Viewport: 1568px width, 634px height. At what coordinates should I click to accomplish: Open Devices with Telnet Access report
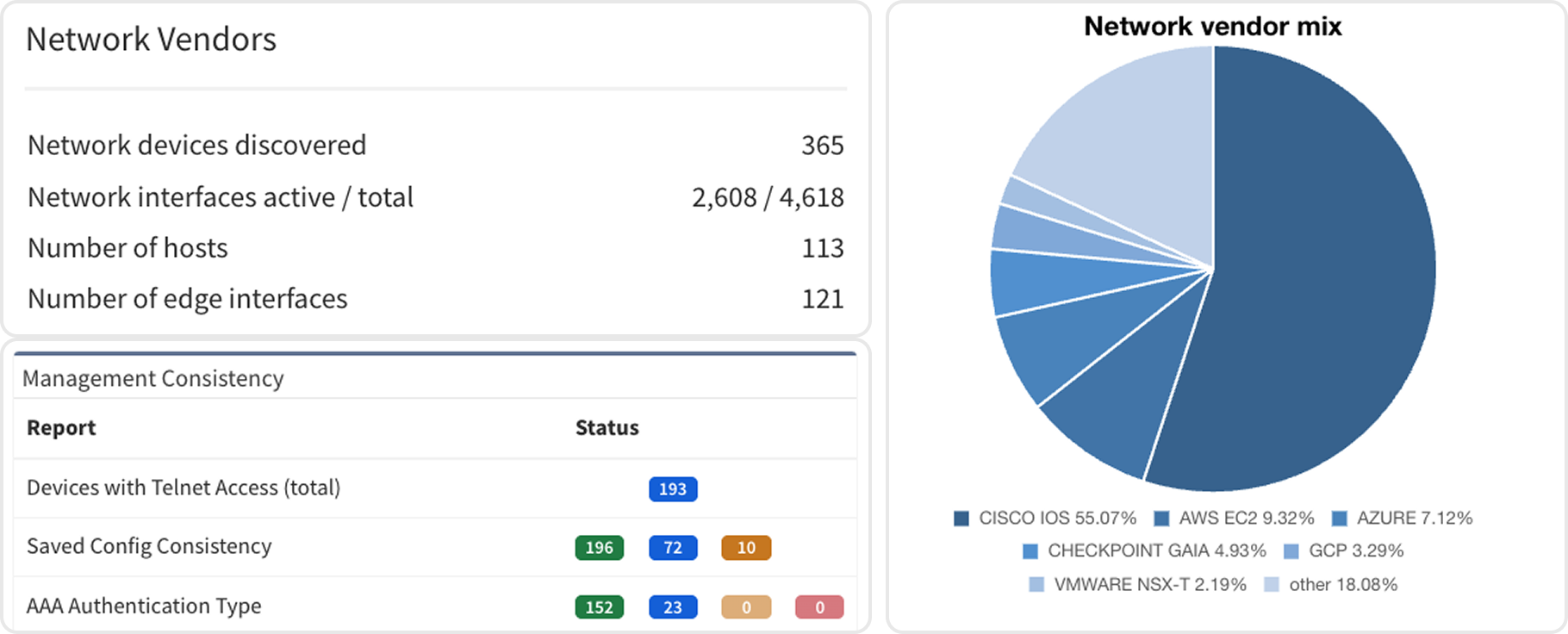tap(184, 488)
